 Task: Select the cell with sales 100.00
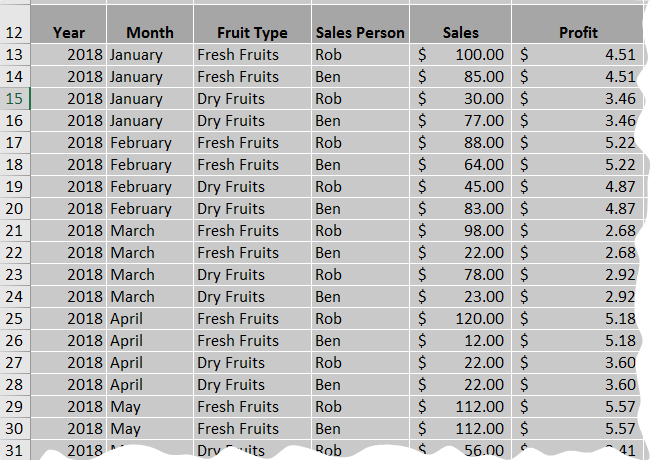pyautogui.click(x=461, y=55)
